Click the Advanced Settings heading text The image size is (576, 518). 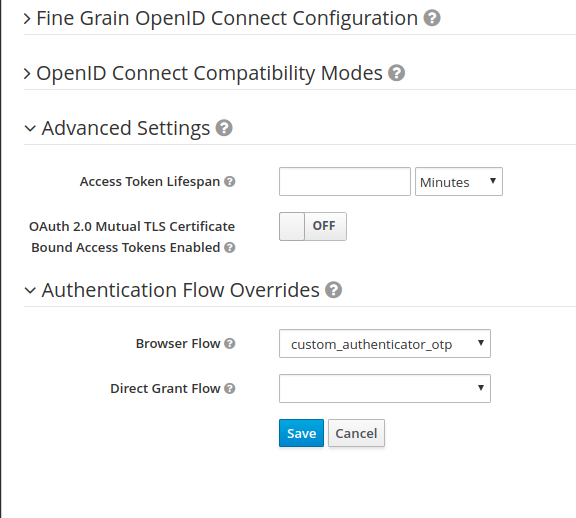[126, 128]
